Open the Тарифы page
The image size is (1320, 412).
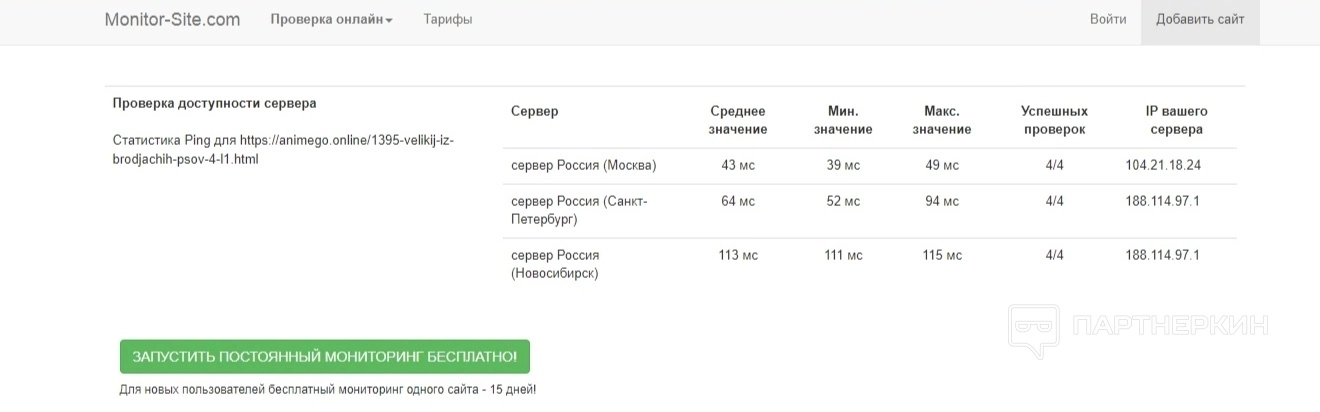[x=447, y=19]
